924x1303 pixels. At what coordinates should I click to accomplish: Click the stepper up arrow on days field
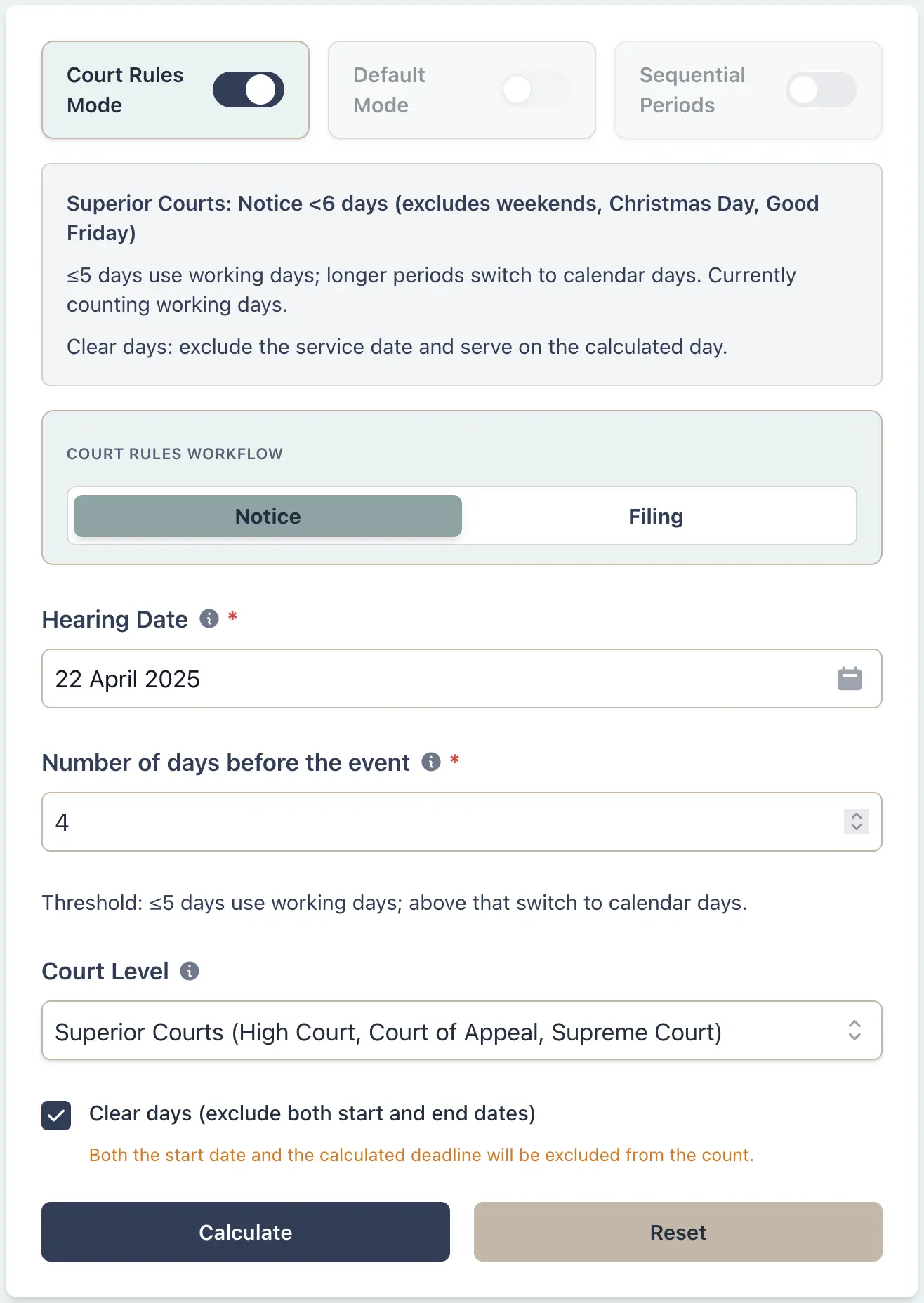click(x=856, y=816)
